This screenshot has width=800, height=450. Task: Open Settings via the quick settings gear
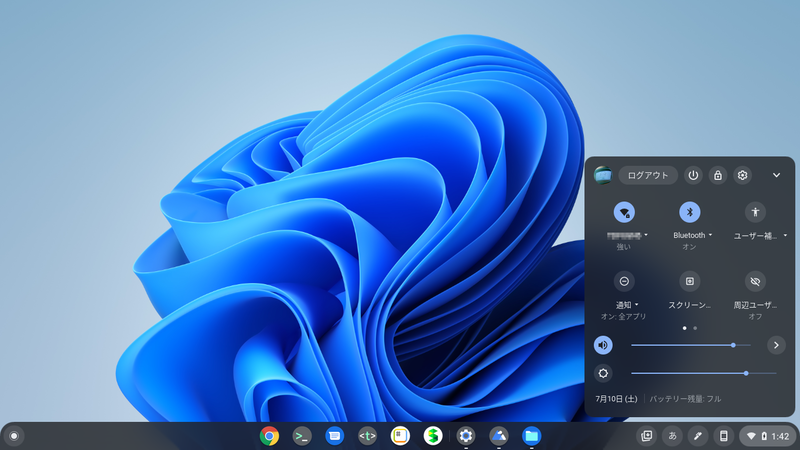point(742,175)
